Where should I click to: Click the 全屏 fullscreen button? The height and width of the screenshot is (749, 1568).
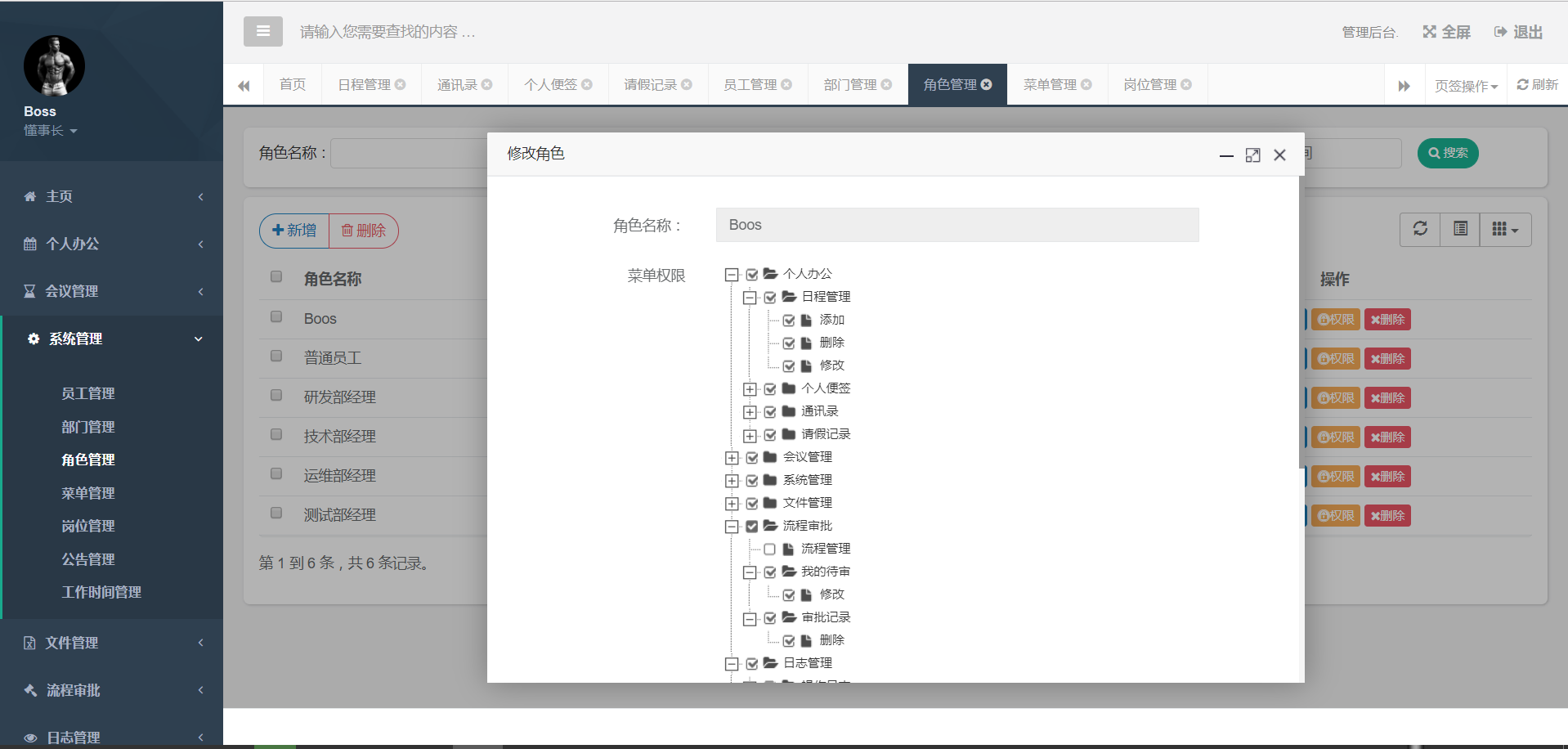(1446, 32)
